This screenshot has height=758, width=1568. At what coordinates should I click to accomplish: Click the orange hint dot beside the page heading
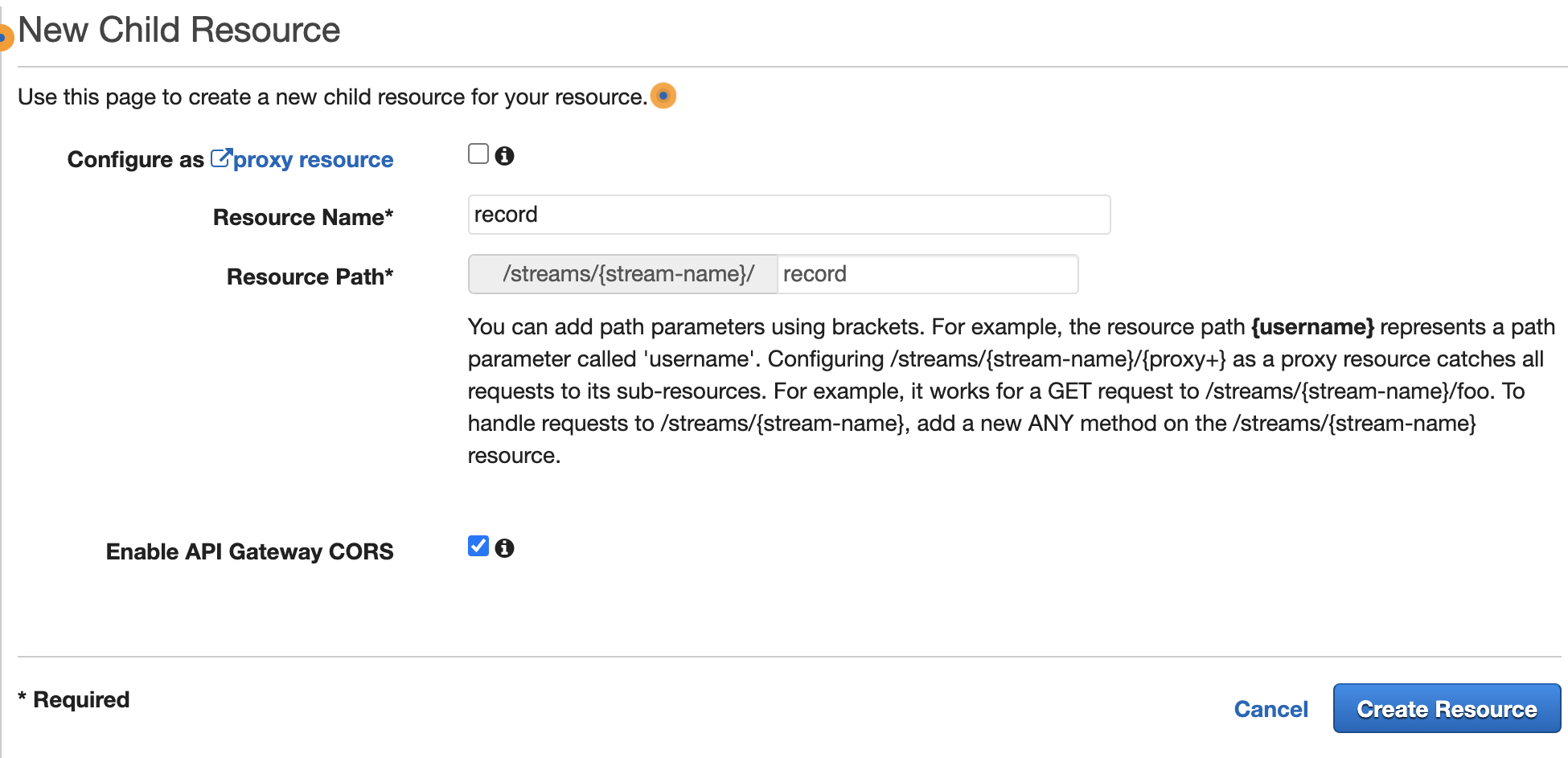[x=5, y=37]
